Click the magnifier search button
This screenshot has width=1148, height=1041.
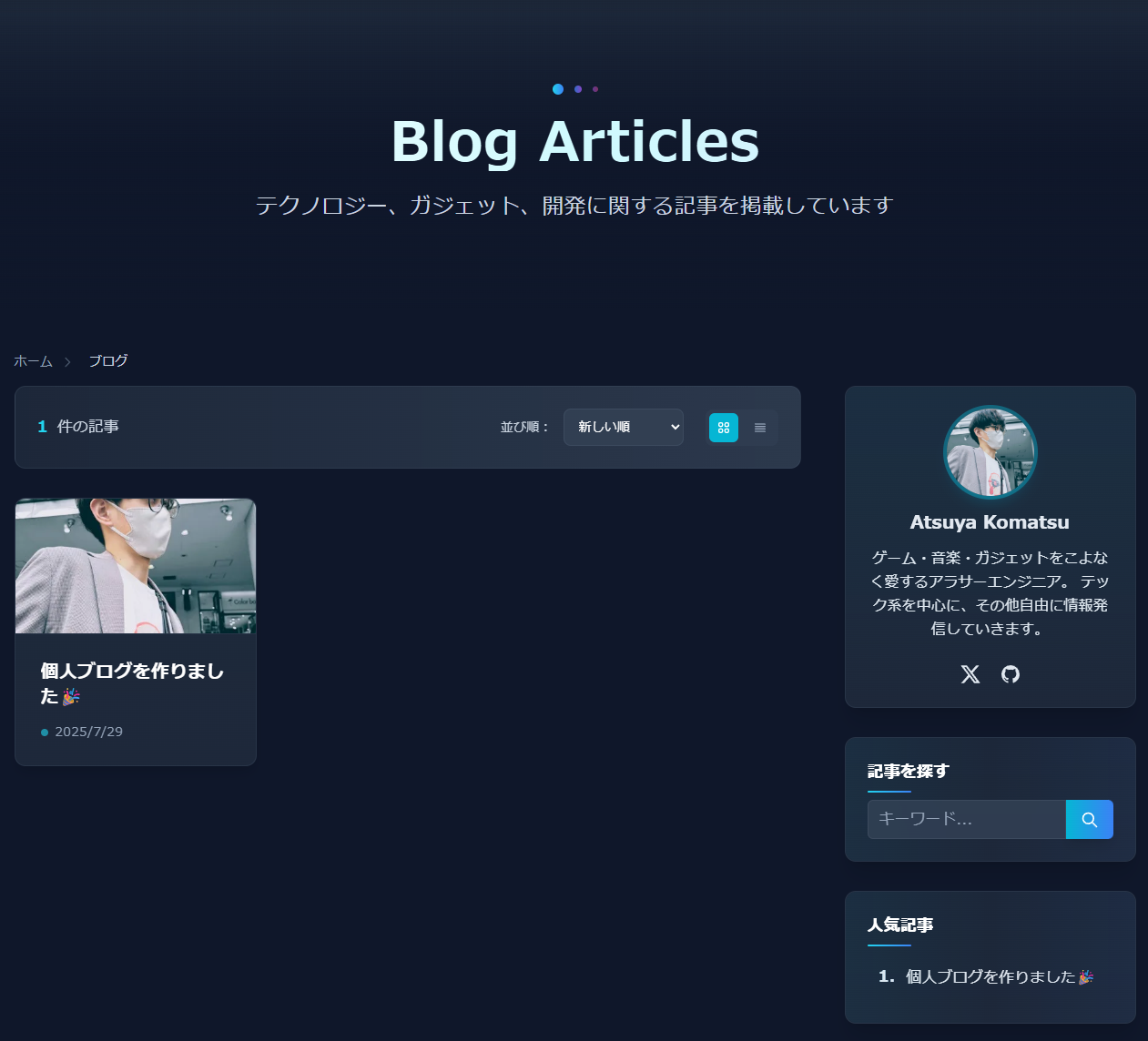1090,819
